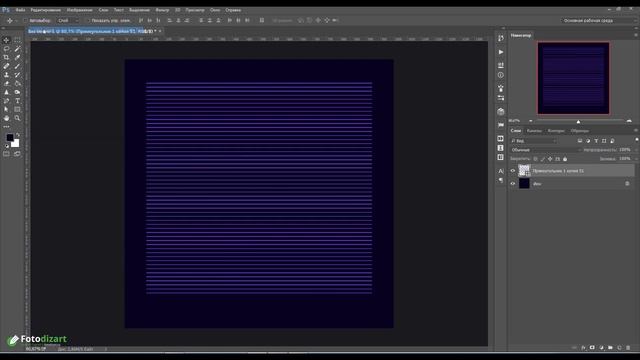Switch to the Paths tab

click(x=556, y=131)
